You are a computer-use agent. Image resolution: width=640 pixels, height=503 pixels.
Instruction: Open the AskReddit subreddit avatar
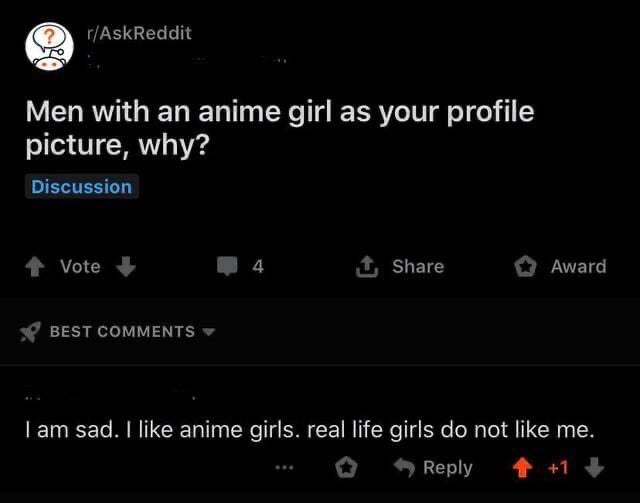click(x=49, y=46)
